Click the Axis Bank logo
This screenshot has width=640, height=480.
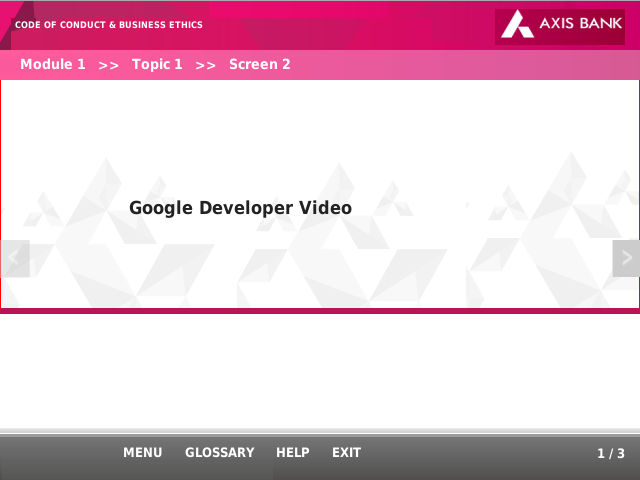pos(560,27)
